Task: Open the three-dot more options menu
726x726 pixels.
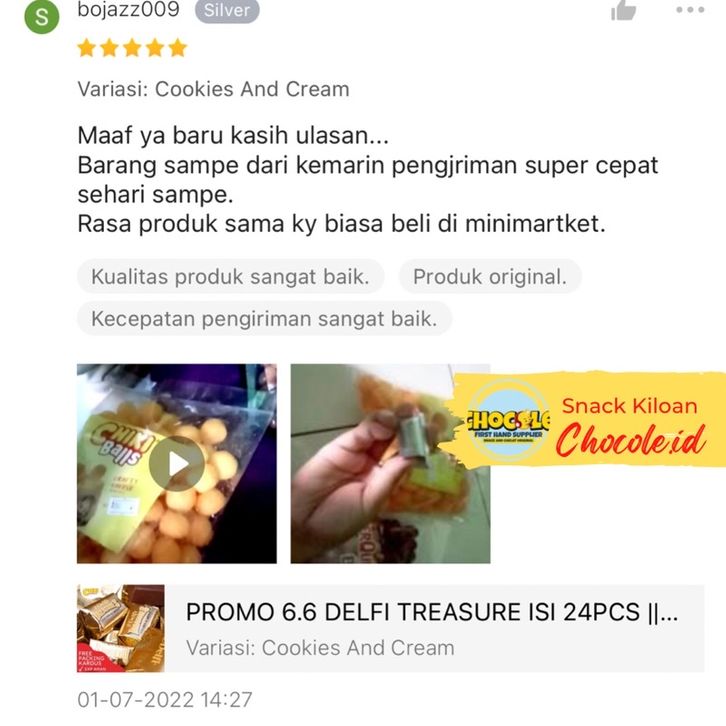Action: (690, 10)
